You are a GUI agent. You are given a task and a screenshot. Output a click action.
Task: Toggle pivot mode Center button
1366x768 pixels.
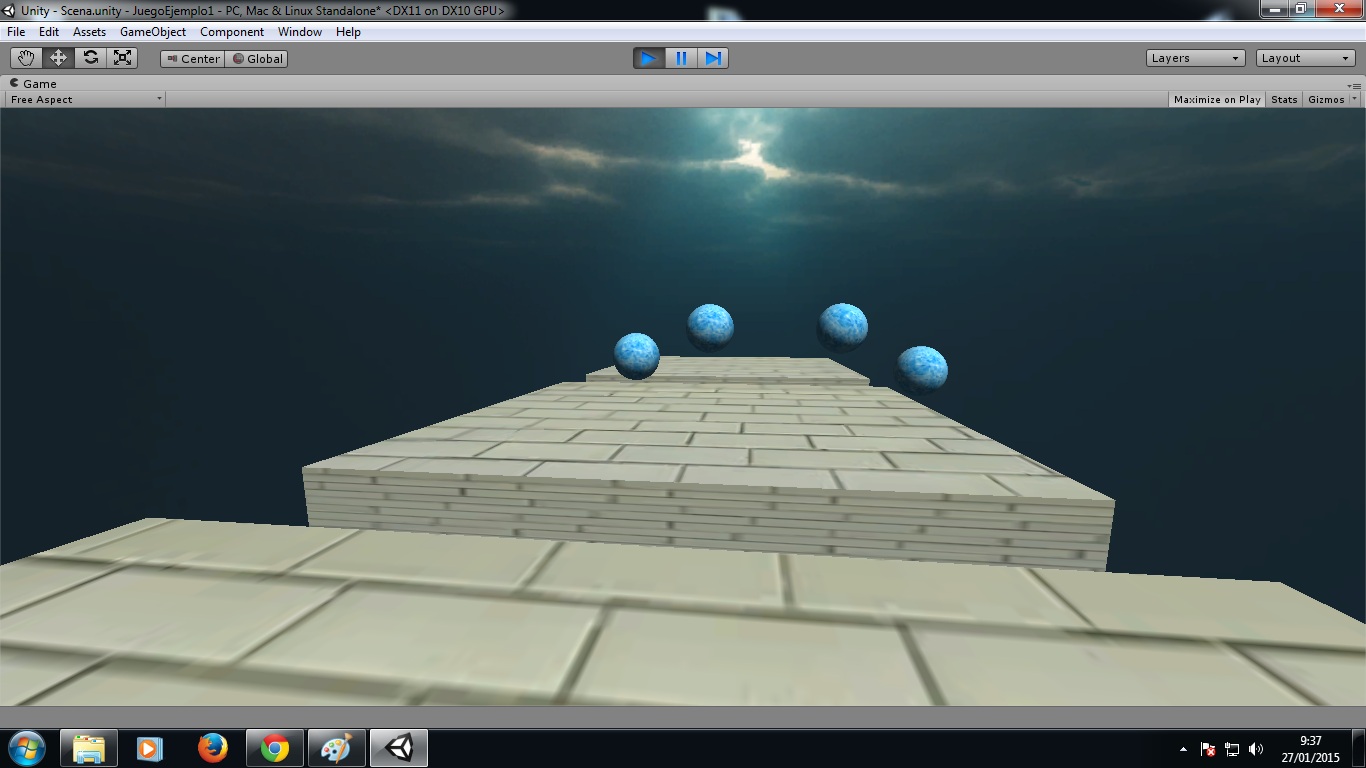click(193, 59)
